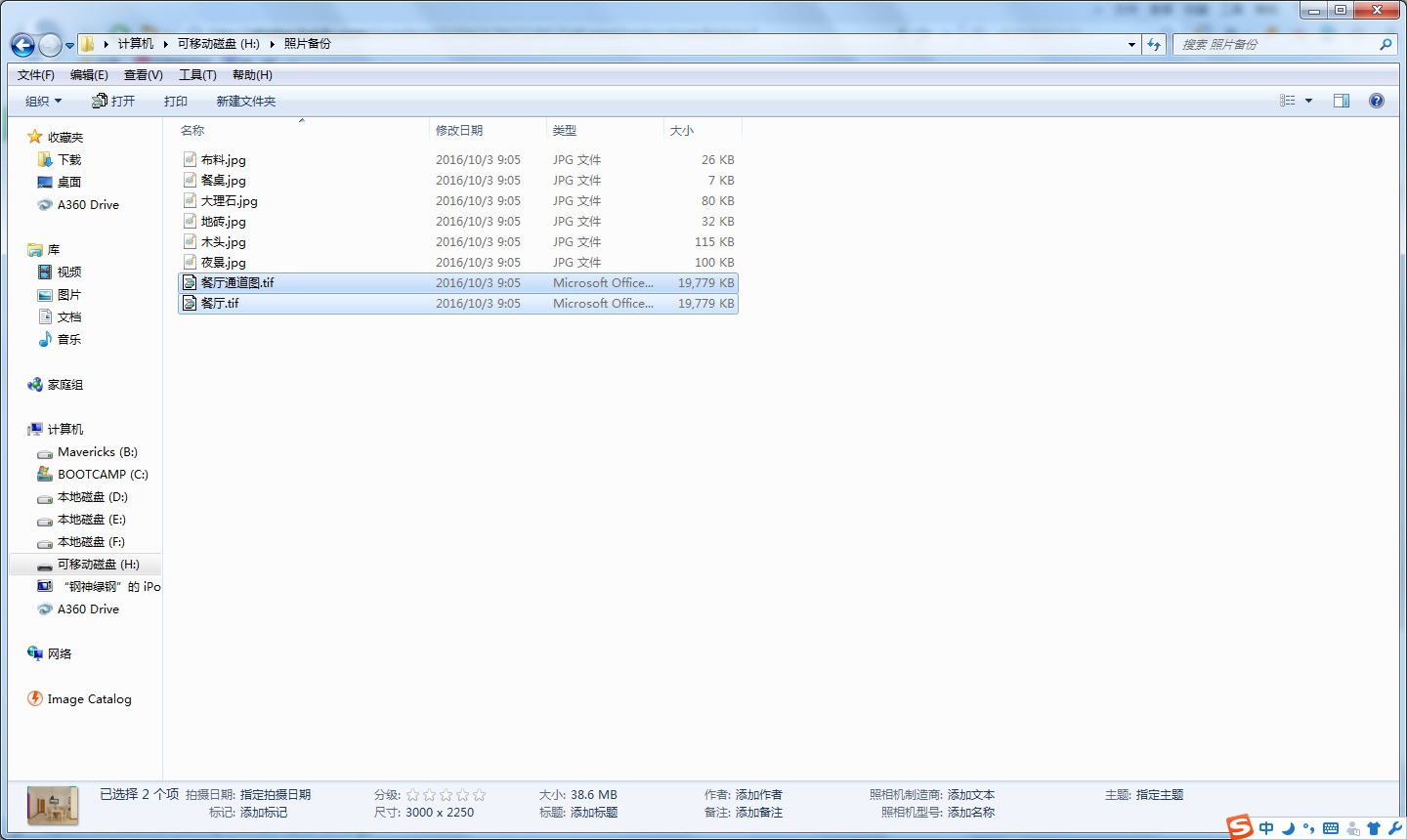This screenshot has height=840, width=1407.
Task: Click 指定拍摄日期 to set the date taken
Action: 276,795
